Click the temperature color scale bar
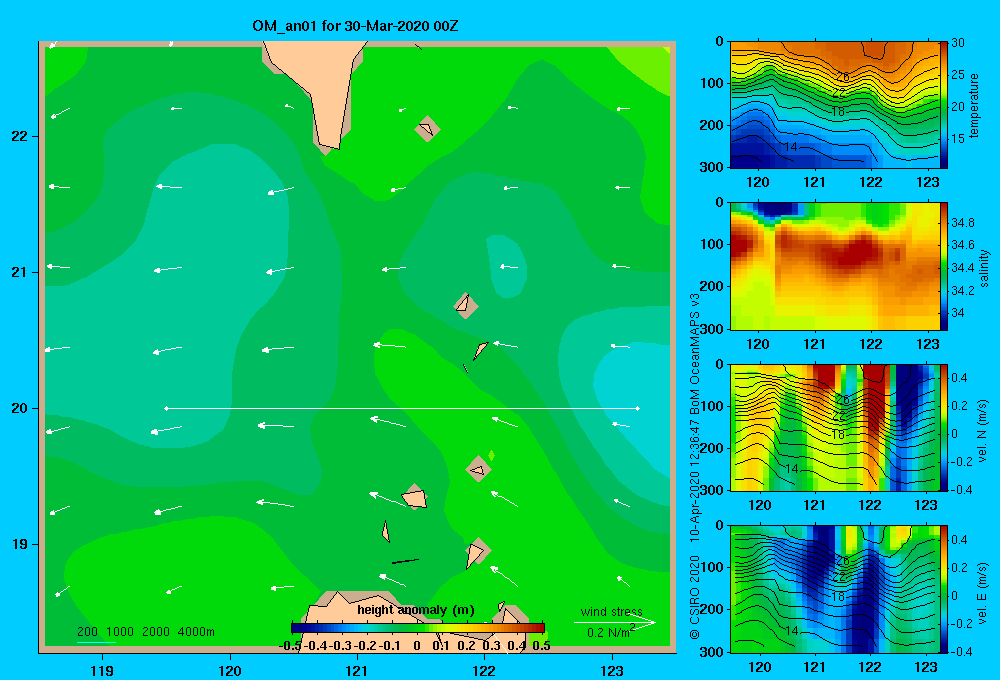This screenshot has height=680, width=1000. (x=944, y=105)
